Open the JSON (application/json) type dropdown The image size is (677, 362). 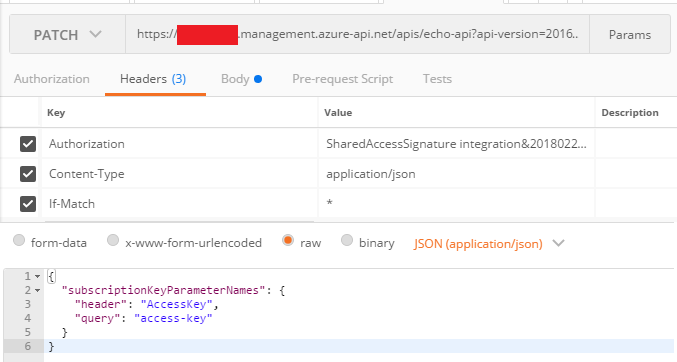[489, 244]
